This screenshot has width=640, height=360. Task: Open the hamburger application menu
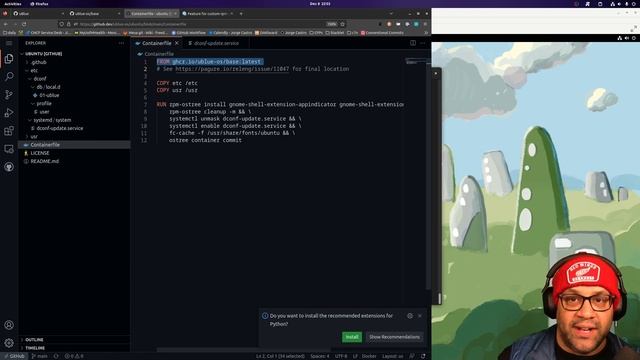9,43
